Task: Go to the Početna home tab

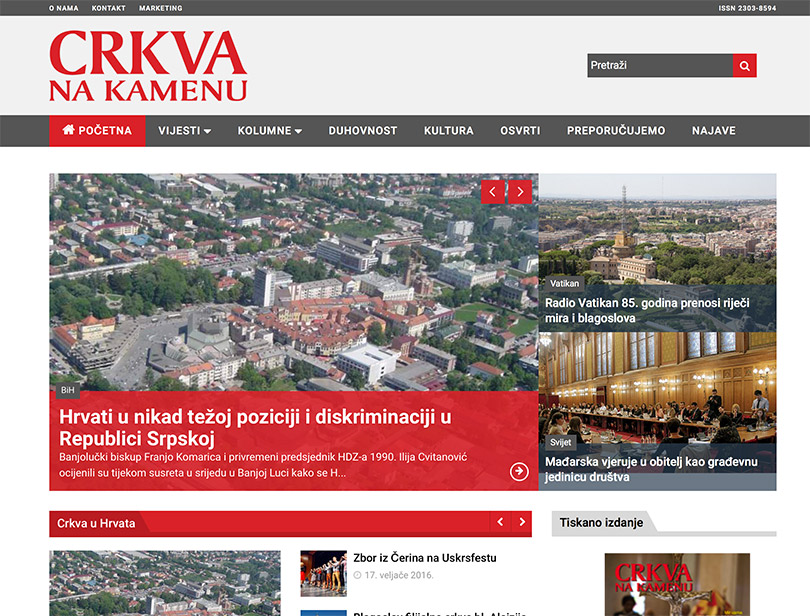Action: click(97, 131)
